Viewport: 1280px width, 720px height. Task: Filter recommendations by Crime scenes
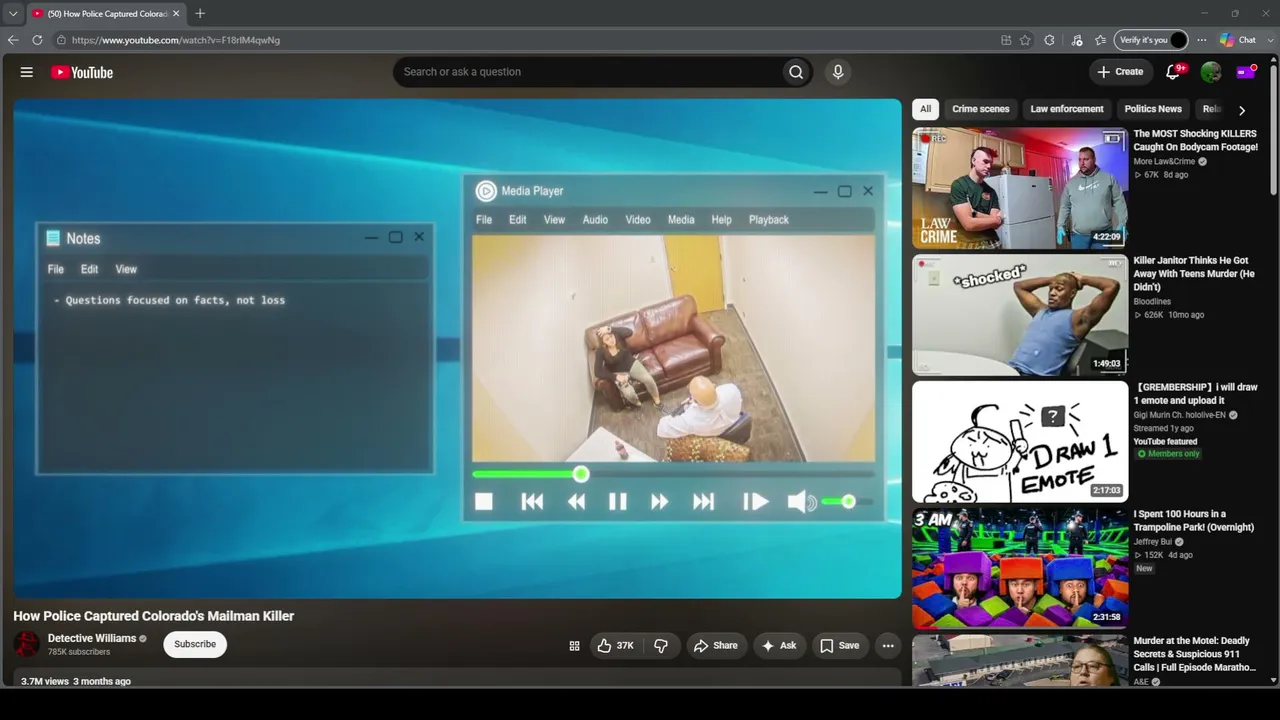point(981,109)
